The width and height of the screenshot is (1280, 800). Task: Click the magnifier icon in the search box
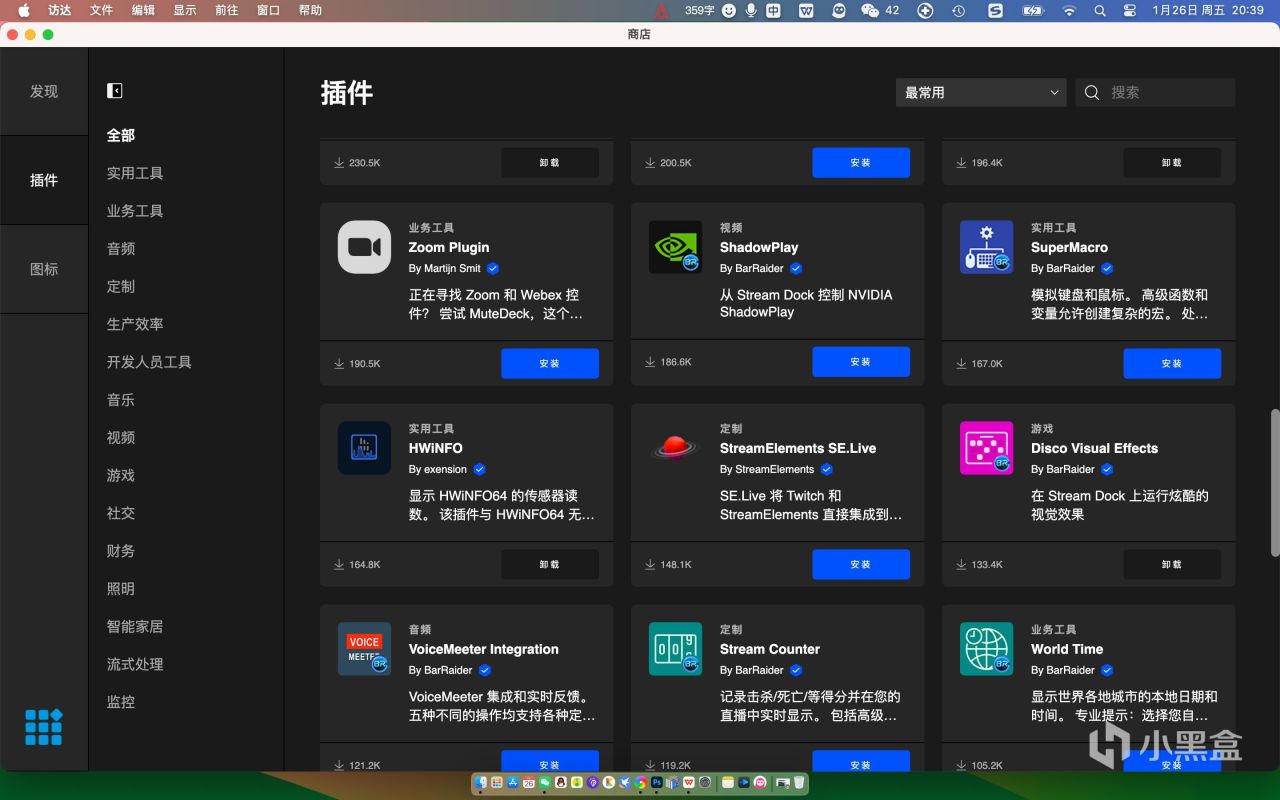coord(1092,92)
